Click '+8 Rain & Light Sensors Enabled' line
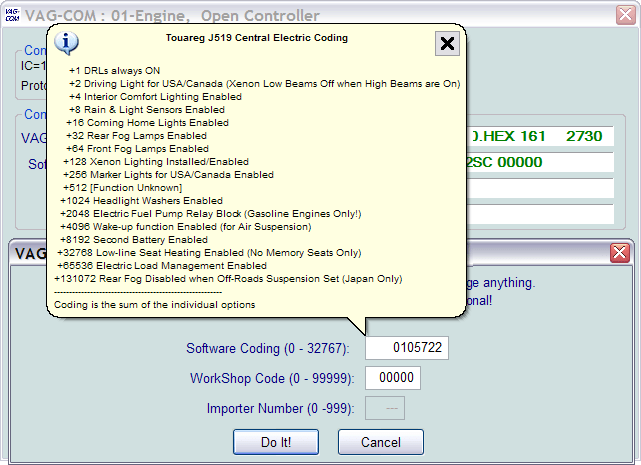Viewport: 641px width, 465px height. (x=147, y=110)
